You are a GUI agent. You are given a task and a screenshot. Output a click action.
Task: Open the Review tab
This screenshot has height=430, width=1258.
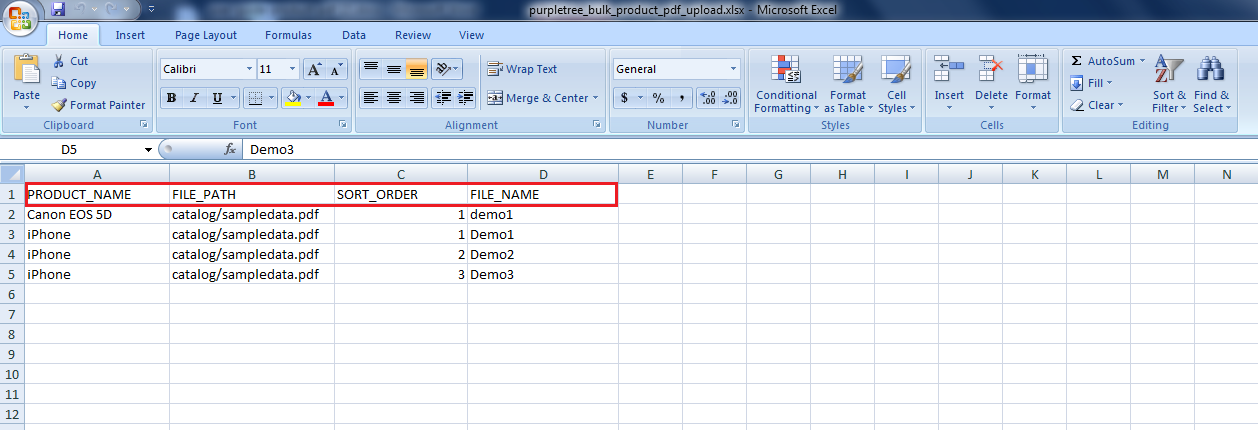(x=413, y=35)
